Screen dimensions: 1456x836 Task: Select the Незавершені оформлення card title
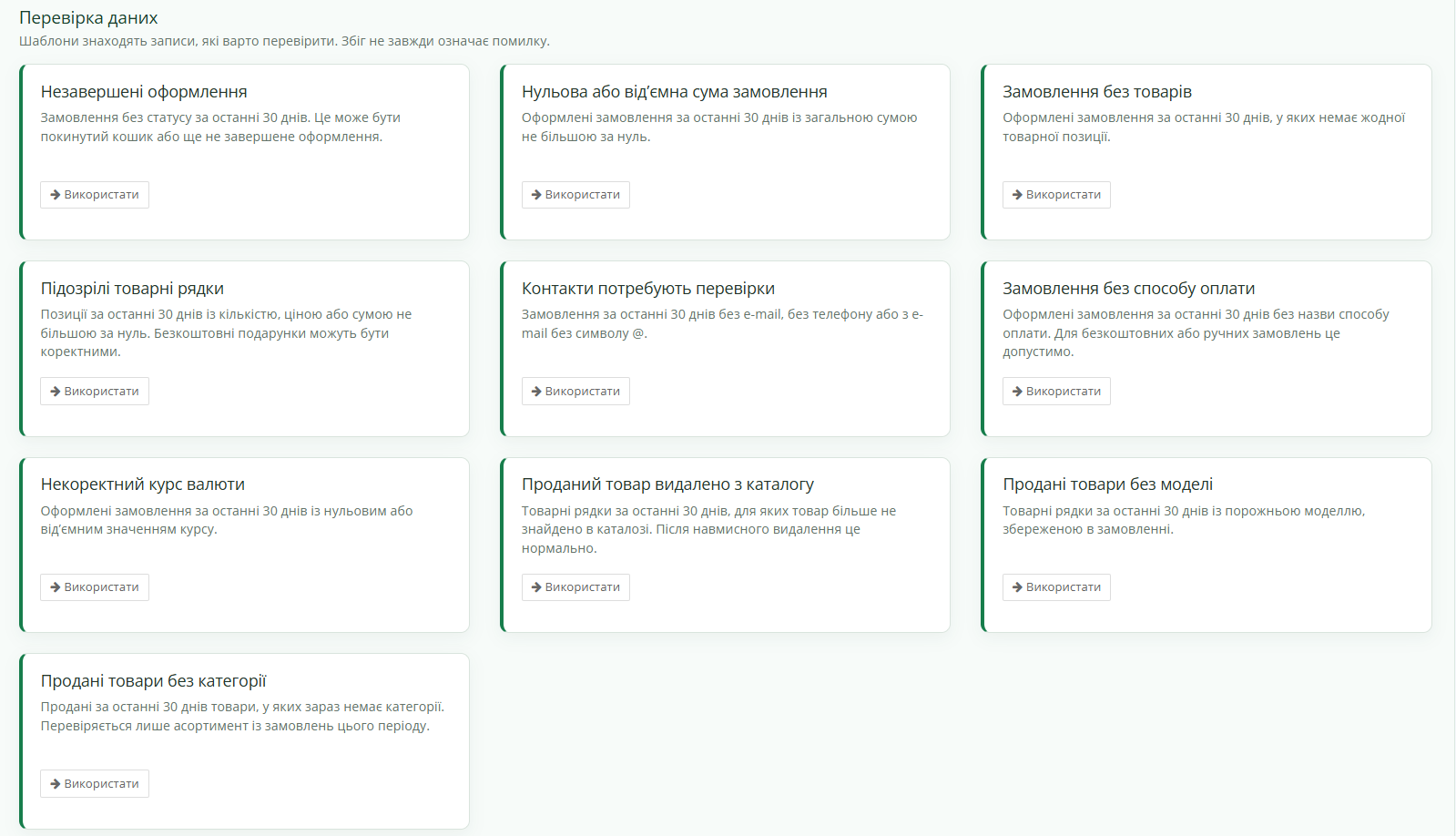pos(144,92)
